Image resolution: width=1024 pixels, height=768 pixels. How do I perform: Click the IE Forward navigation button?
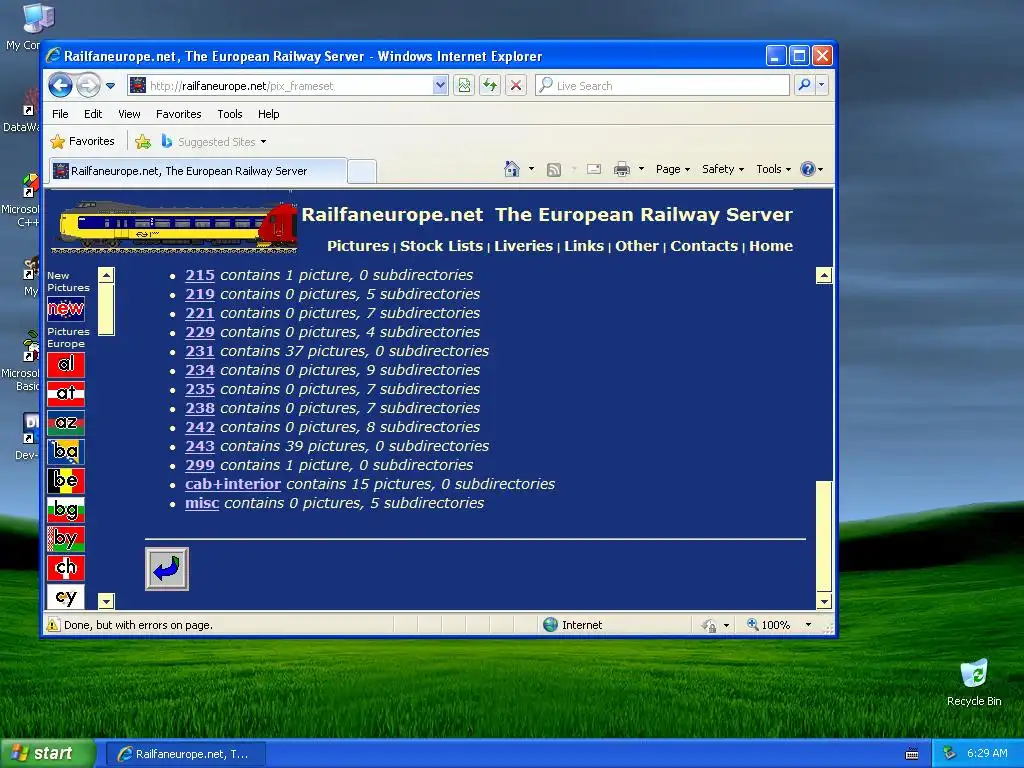click(x=88, y=85)
